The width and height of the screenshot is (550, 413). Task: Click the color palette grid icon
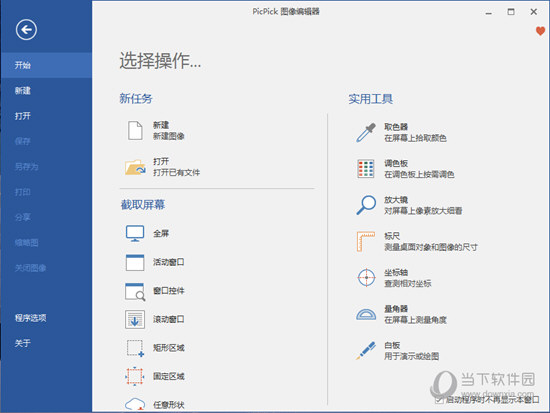point(365,169)
